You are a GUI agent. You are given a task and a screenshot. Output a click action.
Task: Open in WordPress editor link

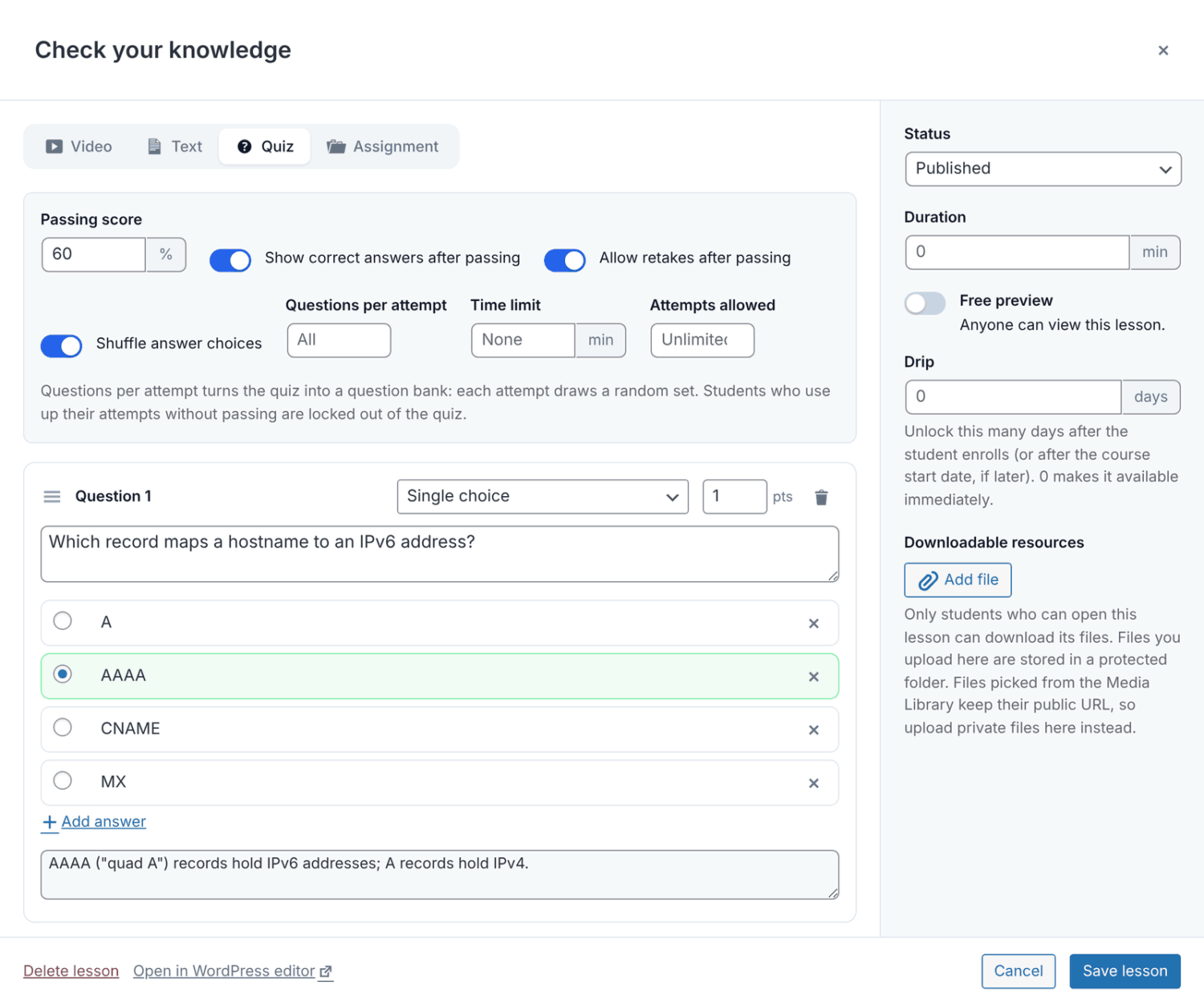tap(233, 971)
